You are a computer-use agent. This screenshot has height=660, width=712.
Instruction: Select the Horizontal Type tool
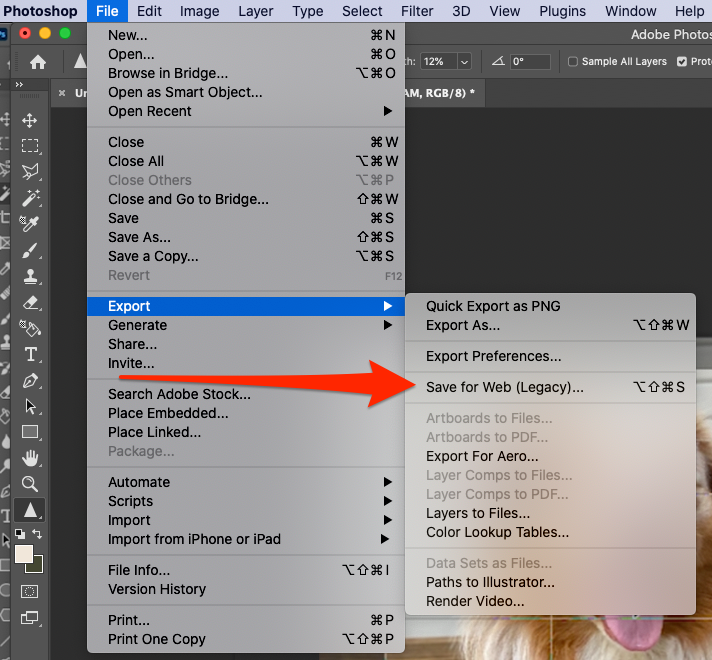point(30,354)
